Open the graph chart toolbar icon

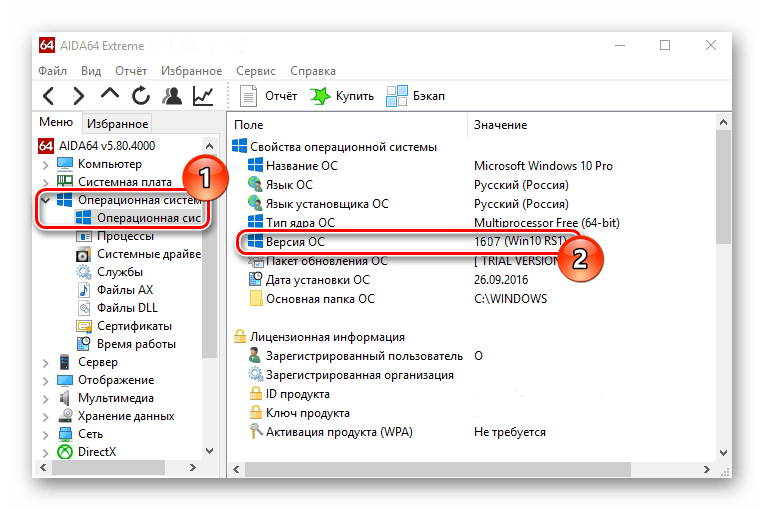pyautogui.click(x=203, y=95)
